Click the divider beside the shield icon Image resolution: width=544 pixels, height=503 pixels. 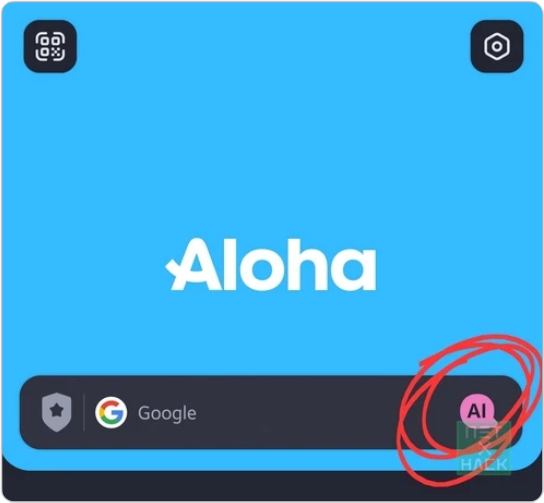click(x=84, y=412)
